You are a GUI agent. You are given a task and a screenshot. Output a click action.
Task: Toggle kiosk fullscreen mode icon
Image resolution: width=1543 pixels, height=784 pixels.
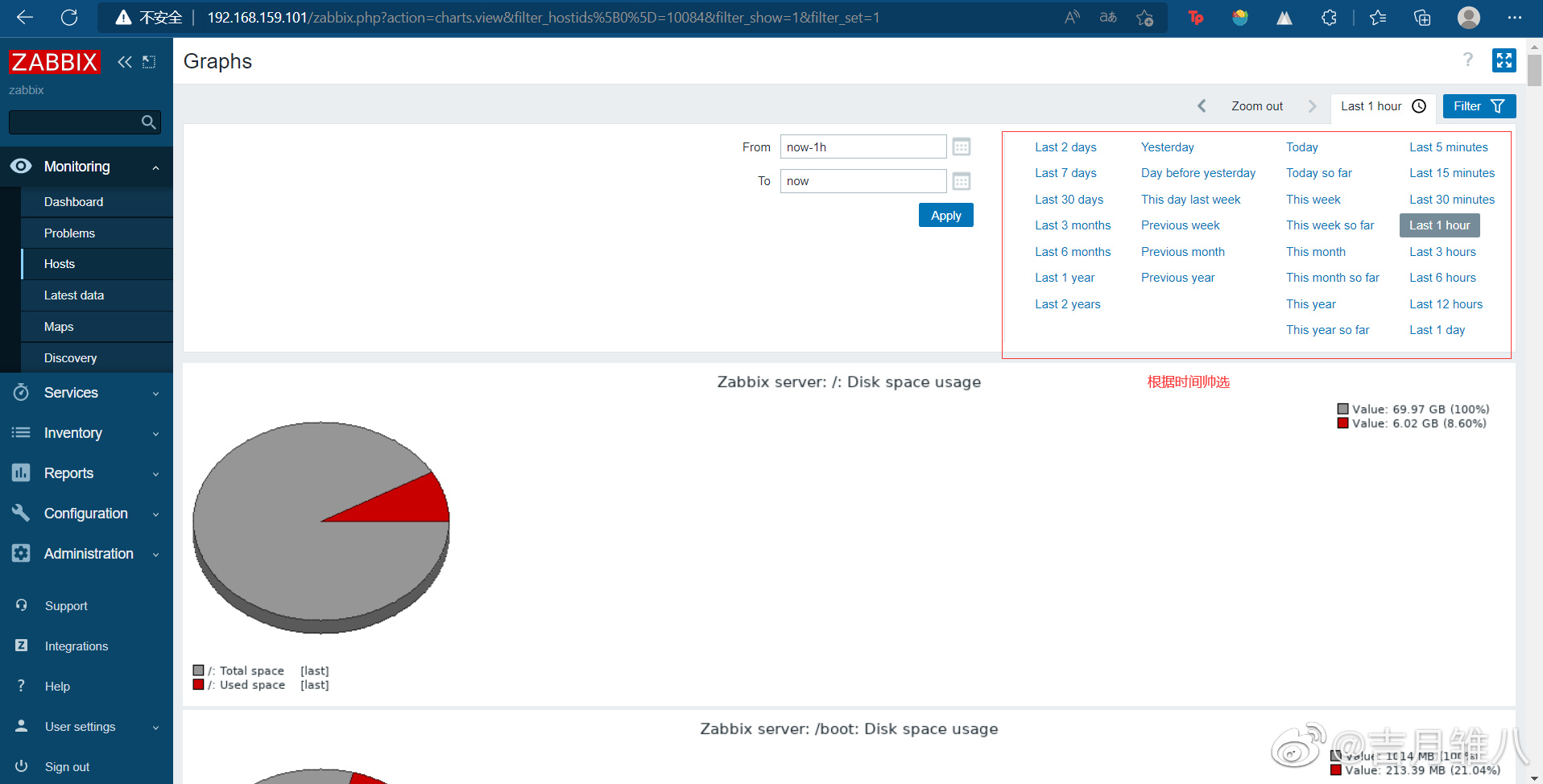pos(1504,60)
